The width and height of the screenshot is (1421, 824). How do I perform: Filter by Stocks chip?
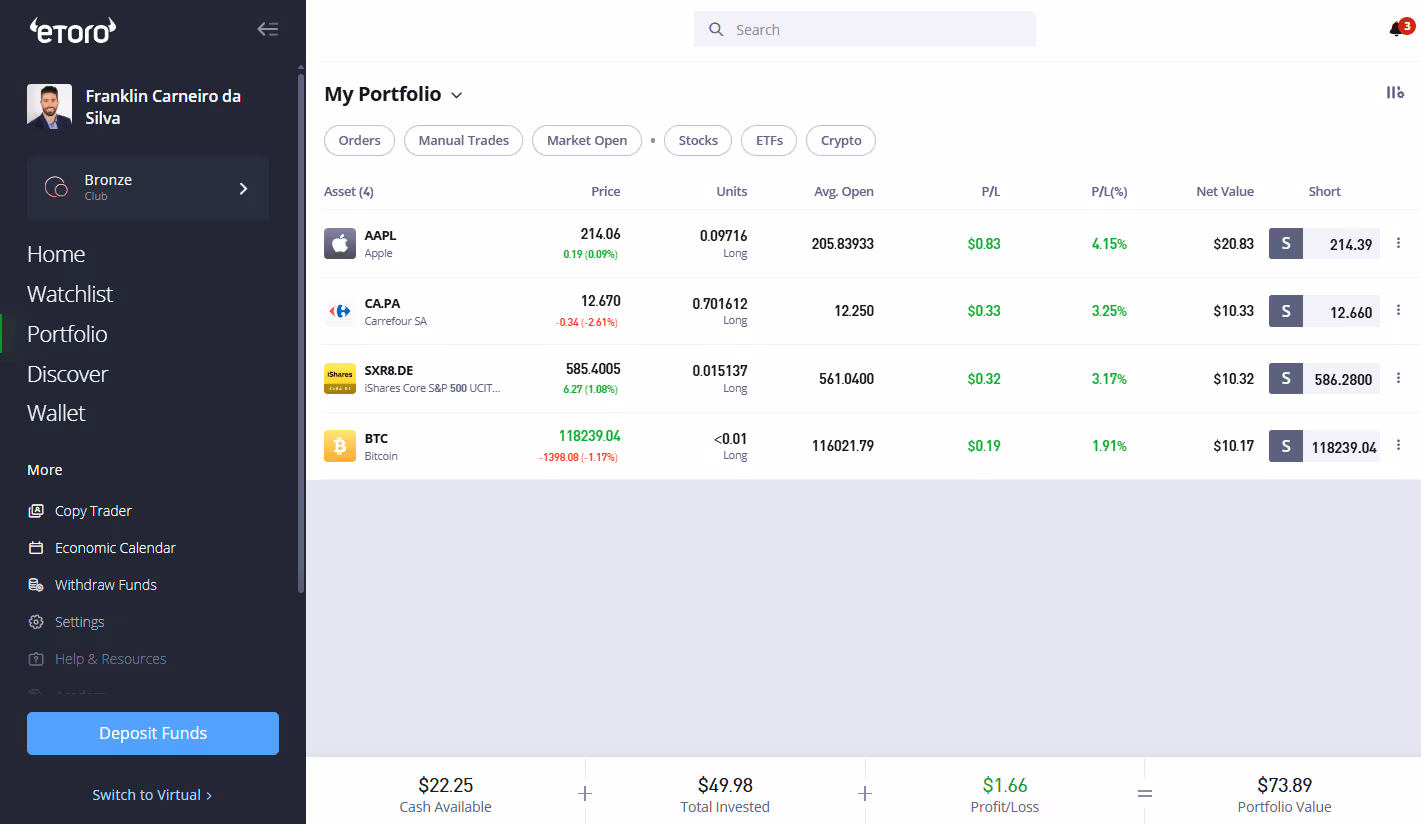698,141
